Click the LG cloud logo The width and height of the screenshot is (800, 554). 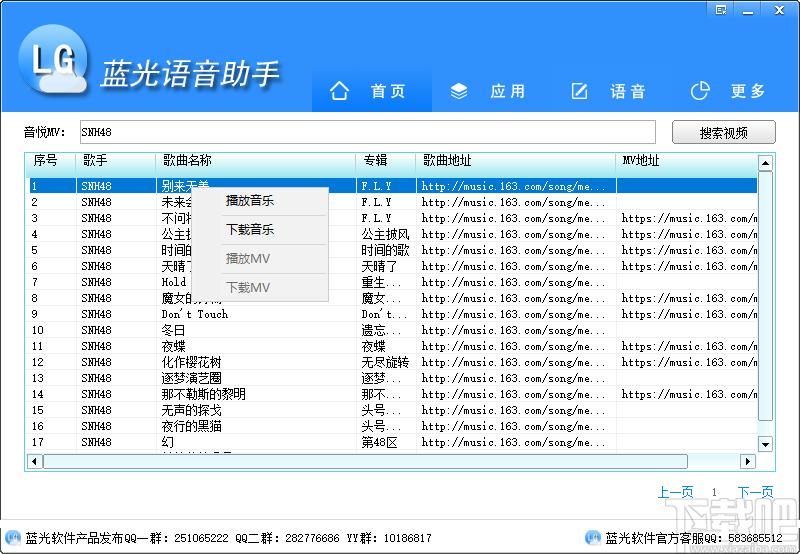tap(53, 59)
